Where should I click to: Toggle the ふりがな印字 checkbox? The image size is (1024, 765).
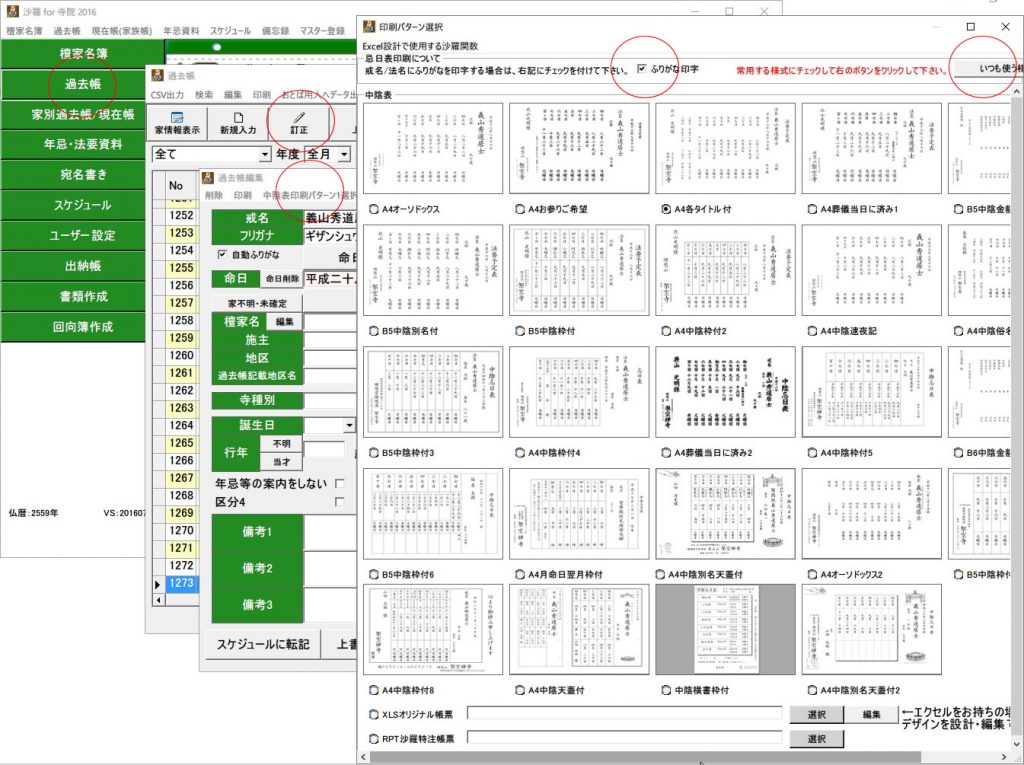642,69
